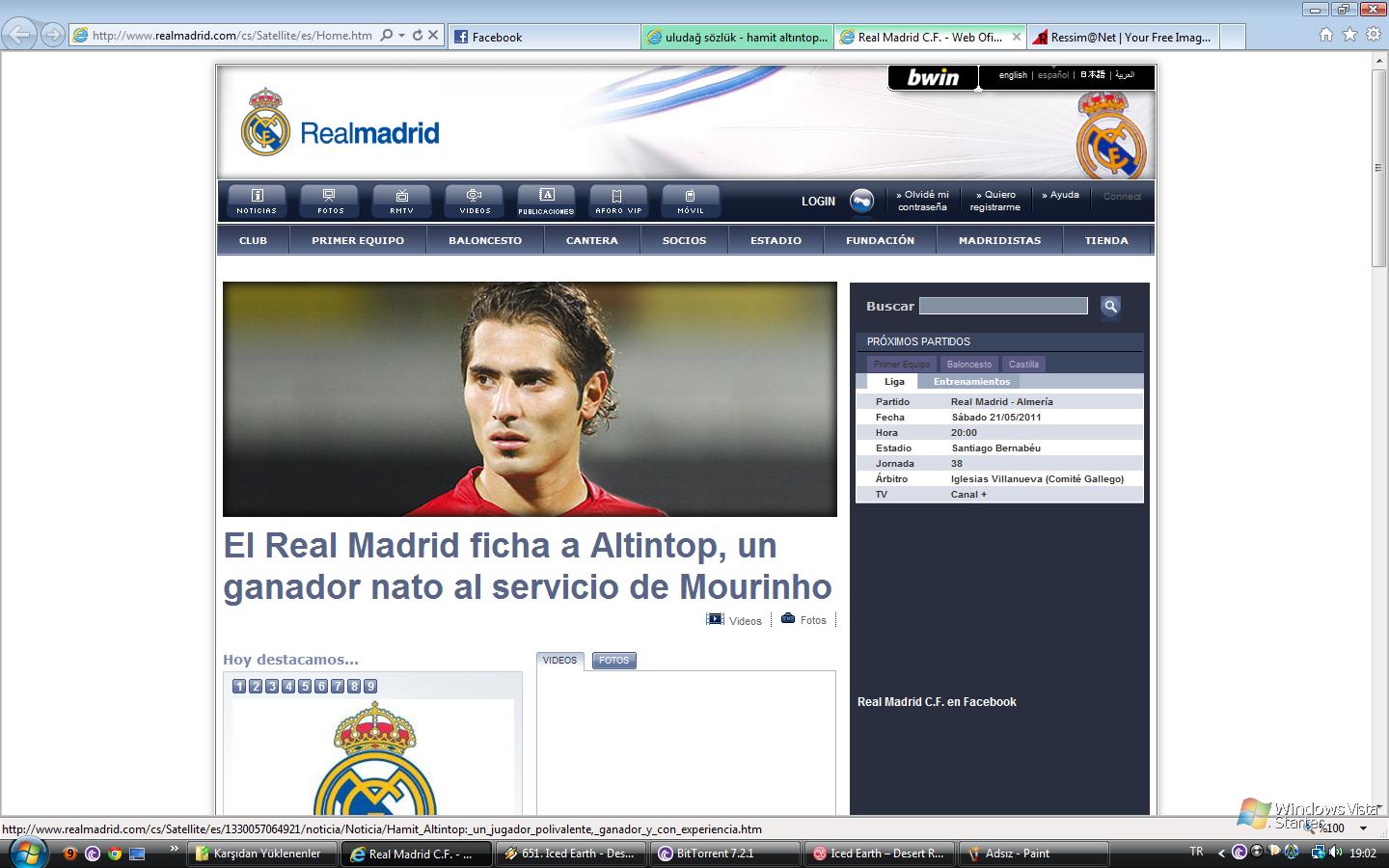Select the Liga sub-tab
1389x868 pixels.
[x=894, y=382]
